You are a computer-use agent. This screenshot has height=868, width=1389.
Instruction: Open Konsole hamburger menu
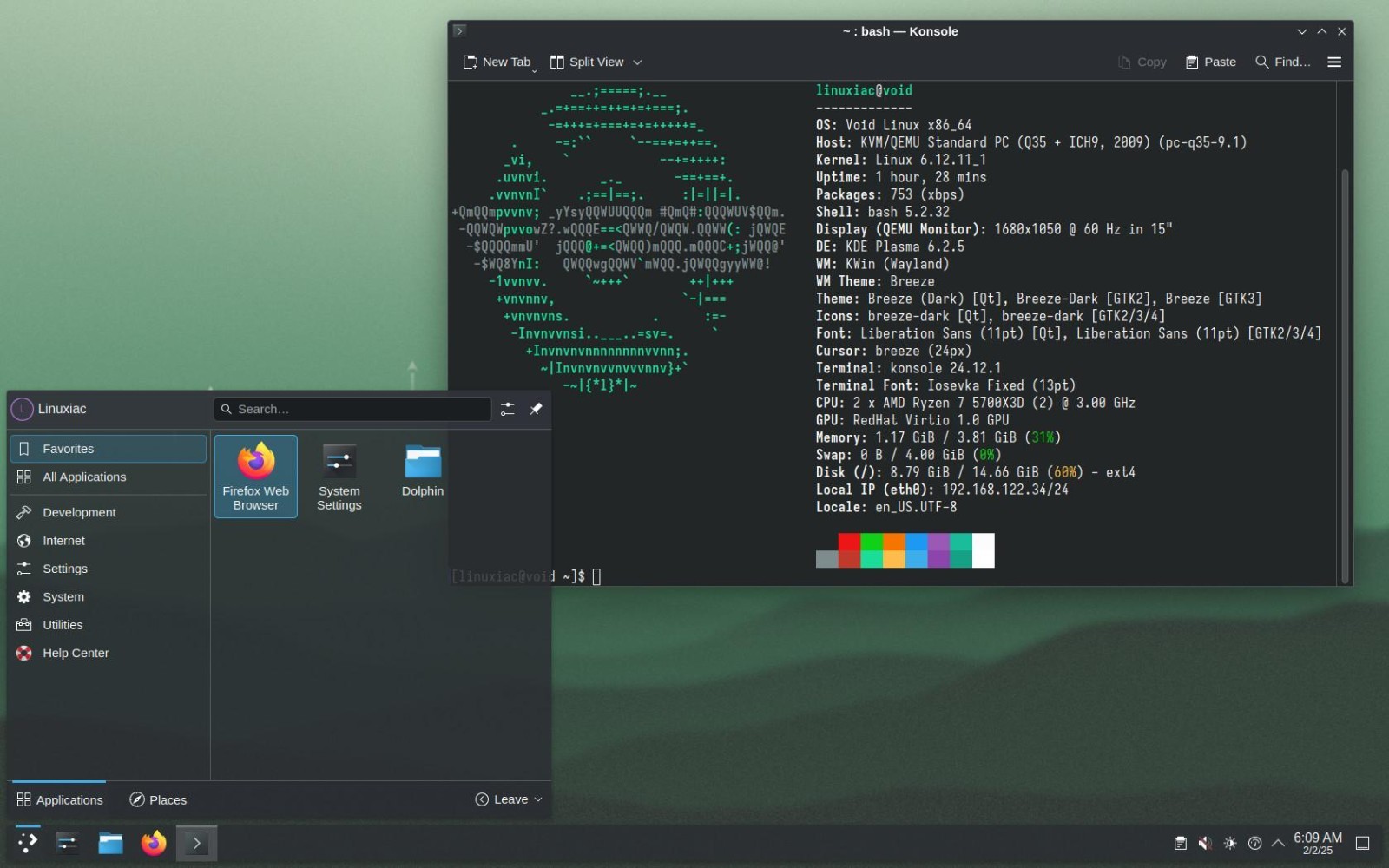1334,62
